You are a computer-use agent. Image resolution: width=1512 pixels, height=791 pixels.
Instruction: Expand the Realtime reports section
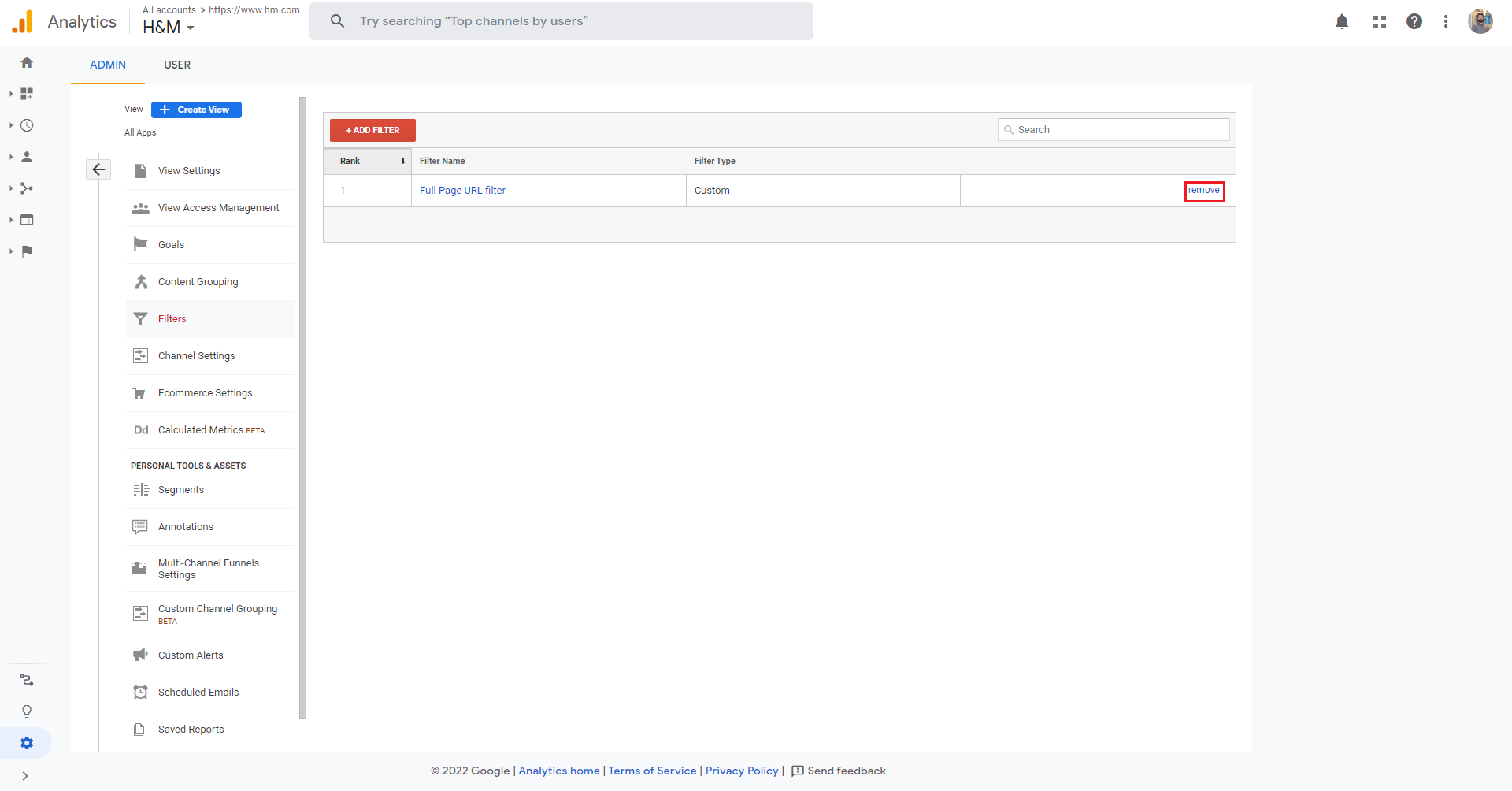tap(27, 125)
